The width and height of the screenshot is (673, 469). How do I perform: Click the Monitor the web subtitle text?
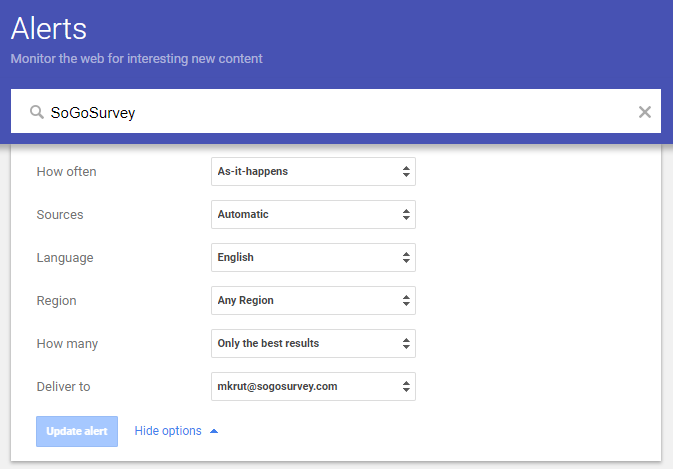136,59
